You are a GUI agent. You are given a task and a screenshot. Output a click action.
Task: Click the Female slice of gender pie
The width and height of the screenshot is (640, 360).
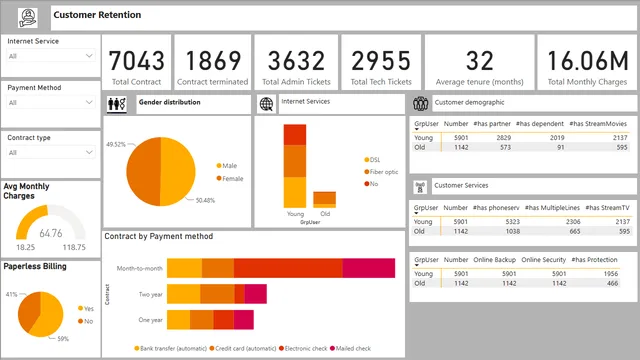tap(143, 171)
